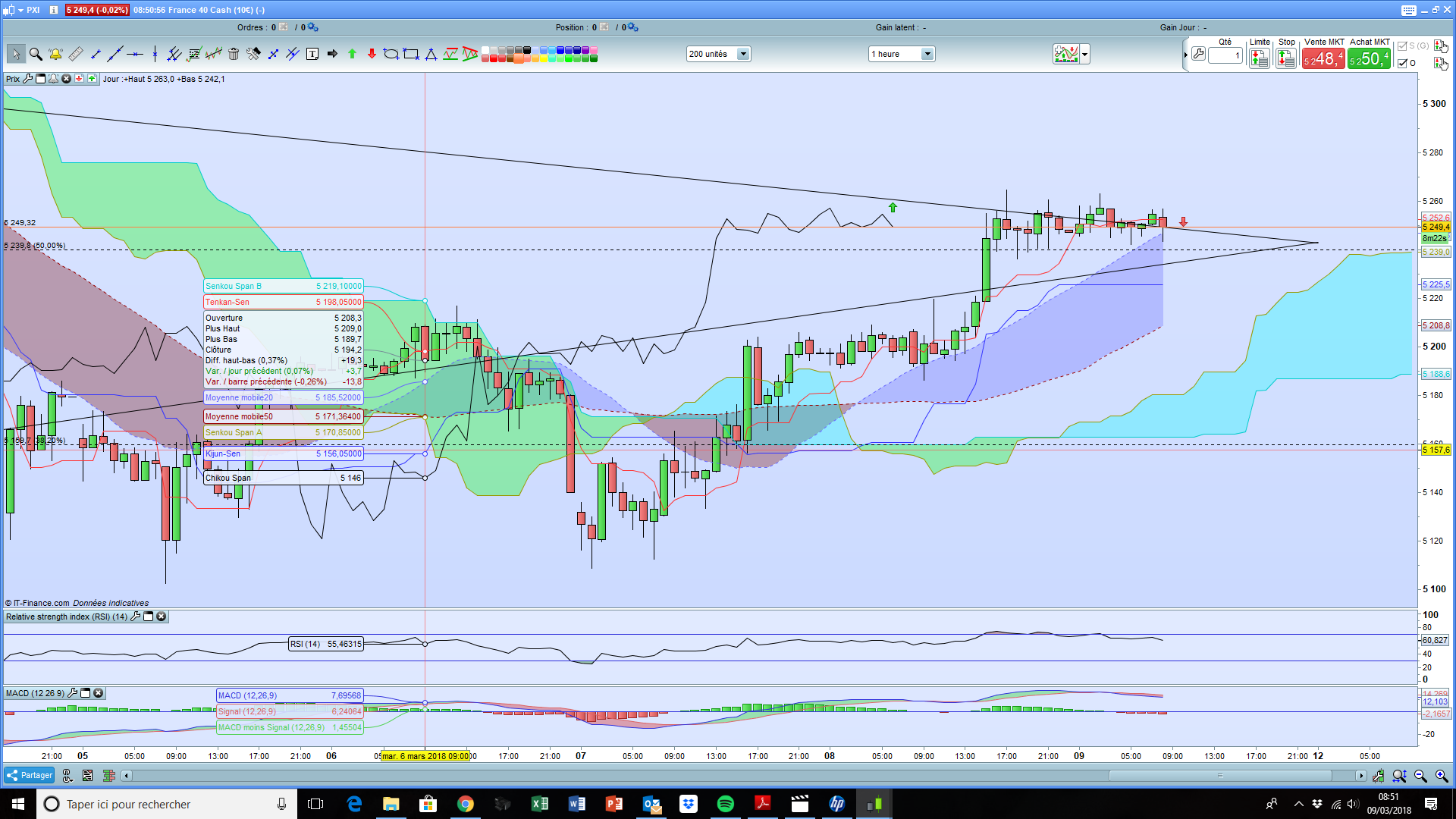Screen dimensions: 1456x819
Task: Select the text annotation tool
Action: [312, 54]
